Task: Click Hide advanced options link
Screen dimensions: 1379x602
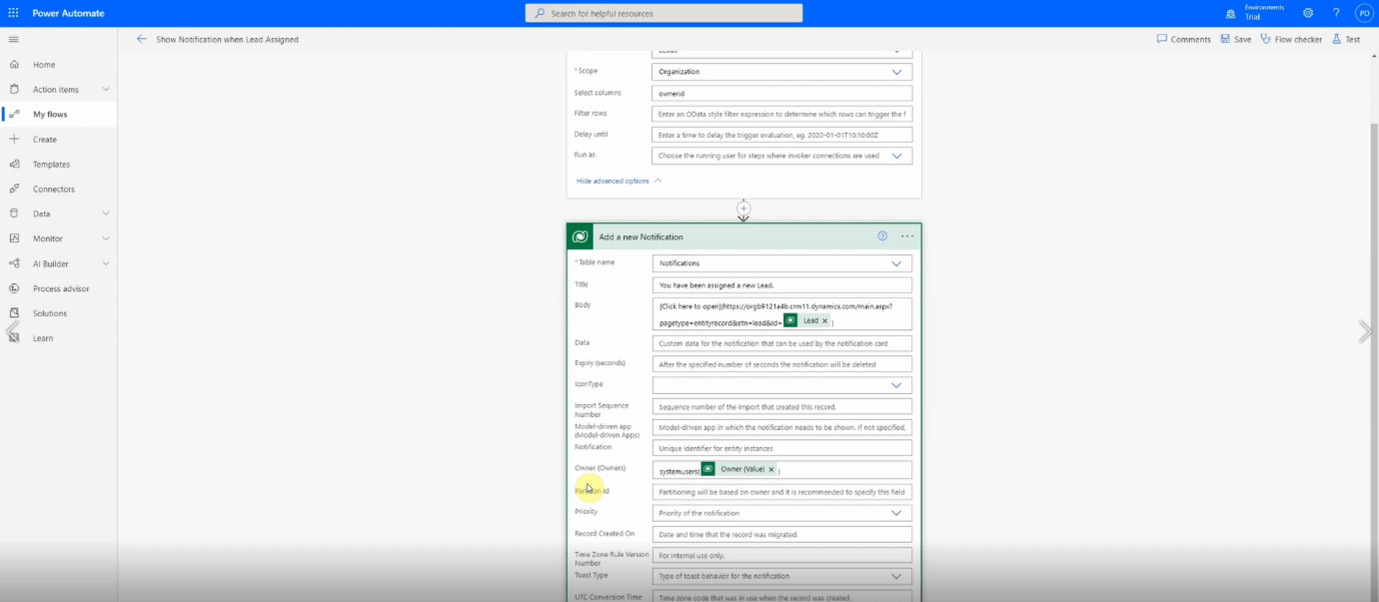Action: (613, 181)
